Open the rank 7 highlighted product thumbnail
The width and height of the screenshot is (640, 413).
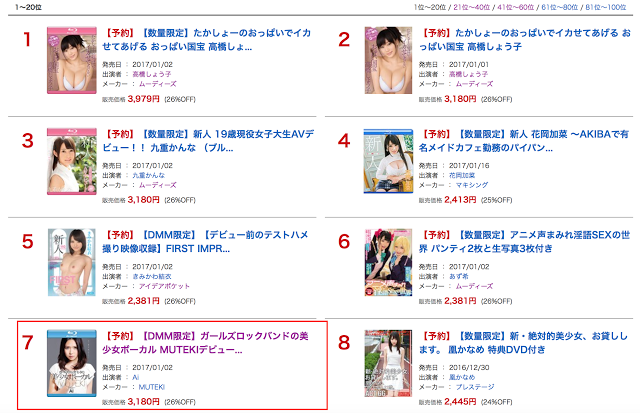(72, 363)
